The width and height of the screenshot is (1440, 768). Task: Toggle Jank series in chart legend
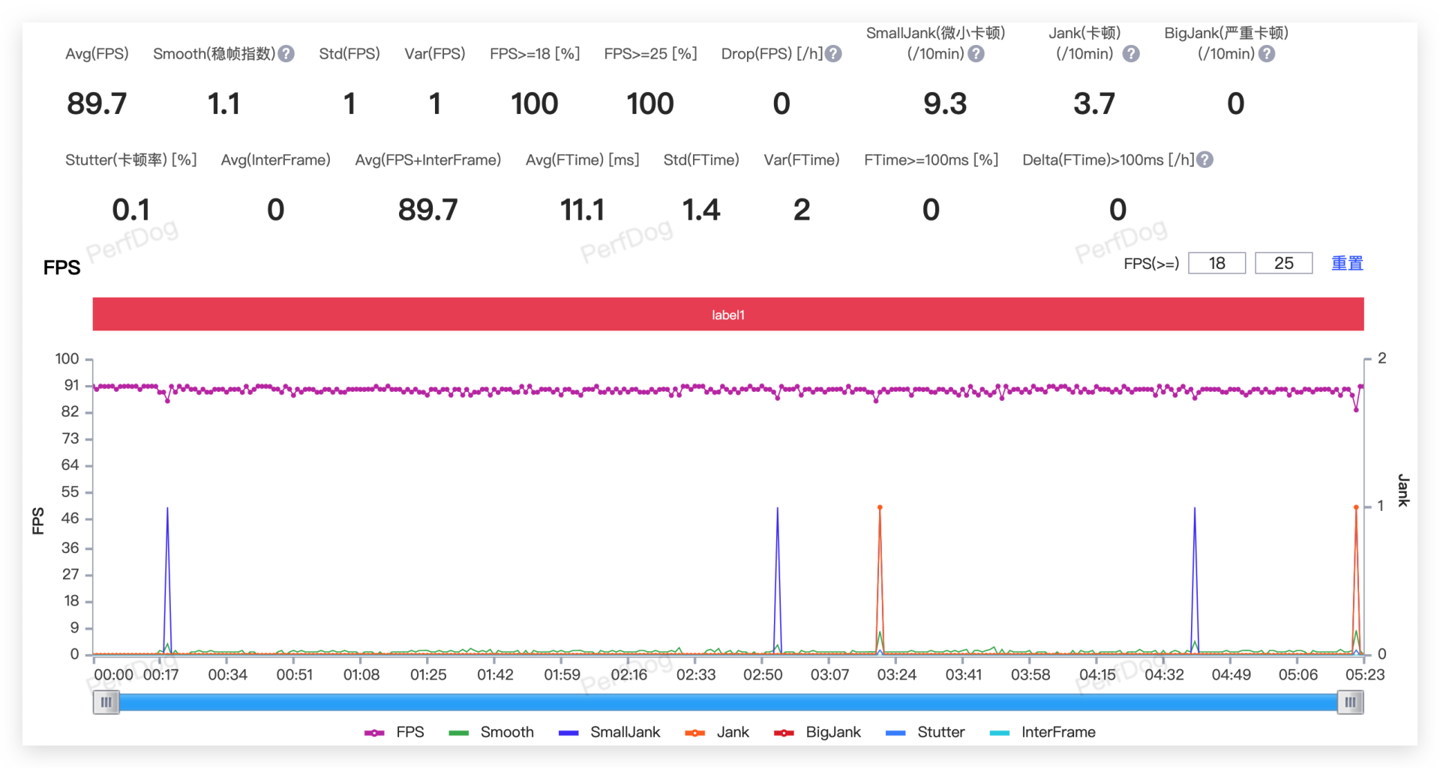pyautogui.click(x=717, y=732)
